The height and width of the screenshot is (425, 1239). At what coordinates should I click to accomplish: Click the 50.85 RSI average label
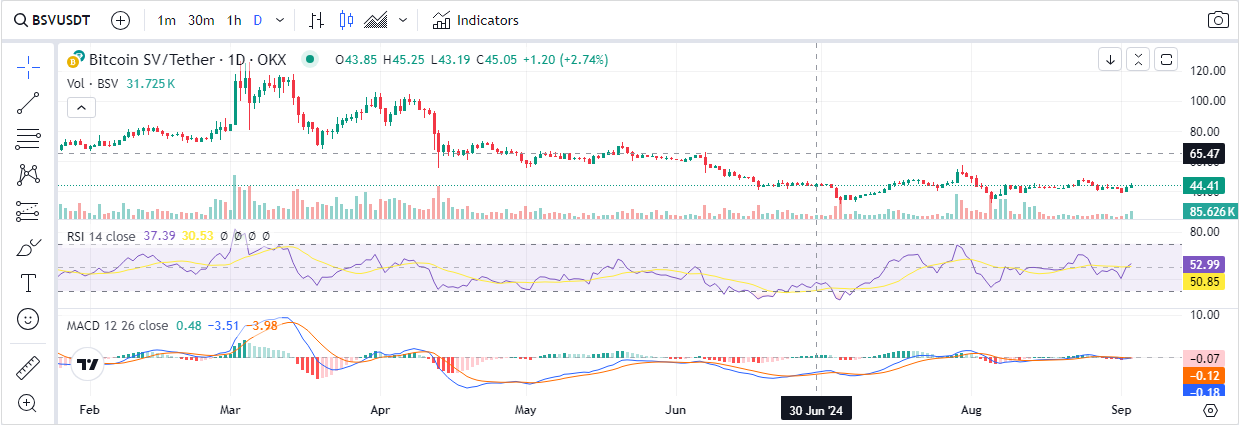pyautogui.click(x=1204, y=283)
